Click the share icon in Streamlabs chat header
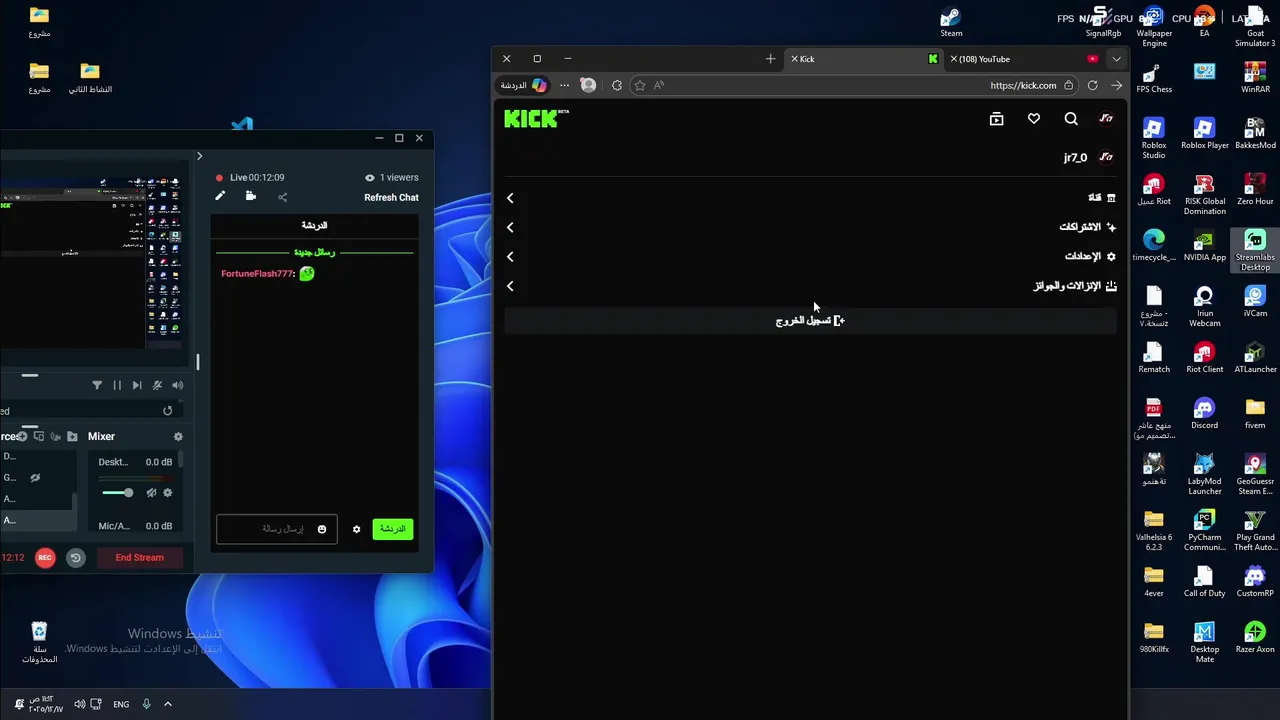Viewport: 1280px width, 720px height. point(282,197)
